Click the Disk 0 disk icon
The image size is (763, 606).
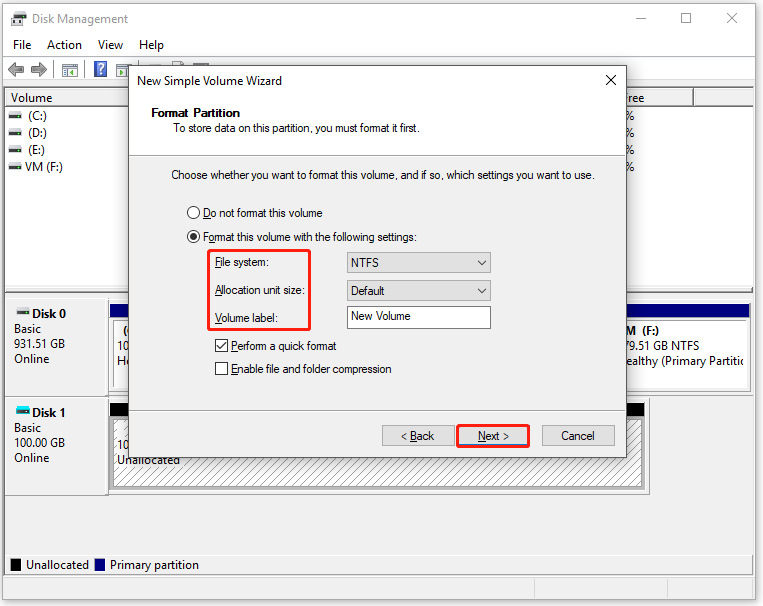click(22, 312)
